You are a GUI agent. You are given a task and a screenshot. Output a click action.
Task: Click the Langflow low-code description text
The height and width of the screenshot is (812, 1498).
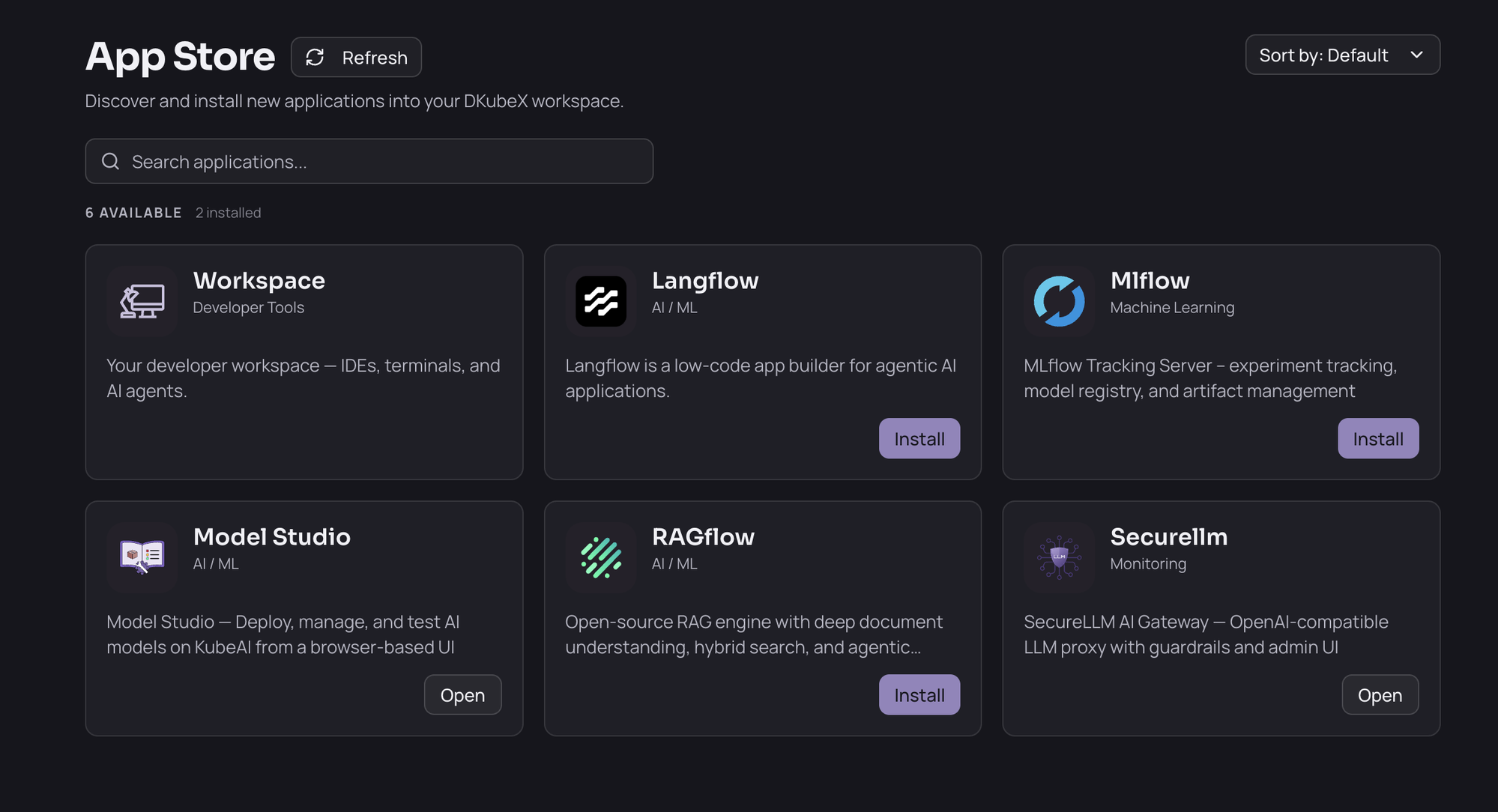pyautogui.click(x=761, y=378)
